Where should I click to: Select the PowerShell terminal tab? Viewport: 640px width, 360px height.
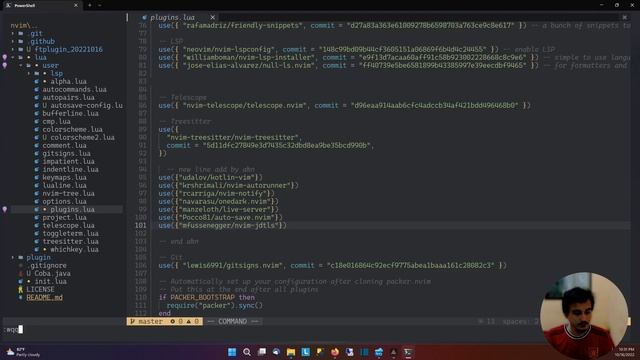pos(42,5)
